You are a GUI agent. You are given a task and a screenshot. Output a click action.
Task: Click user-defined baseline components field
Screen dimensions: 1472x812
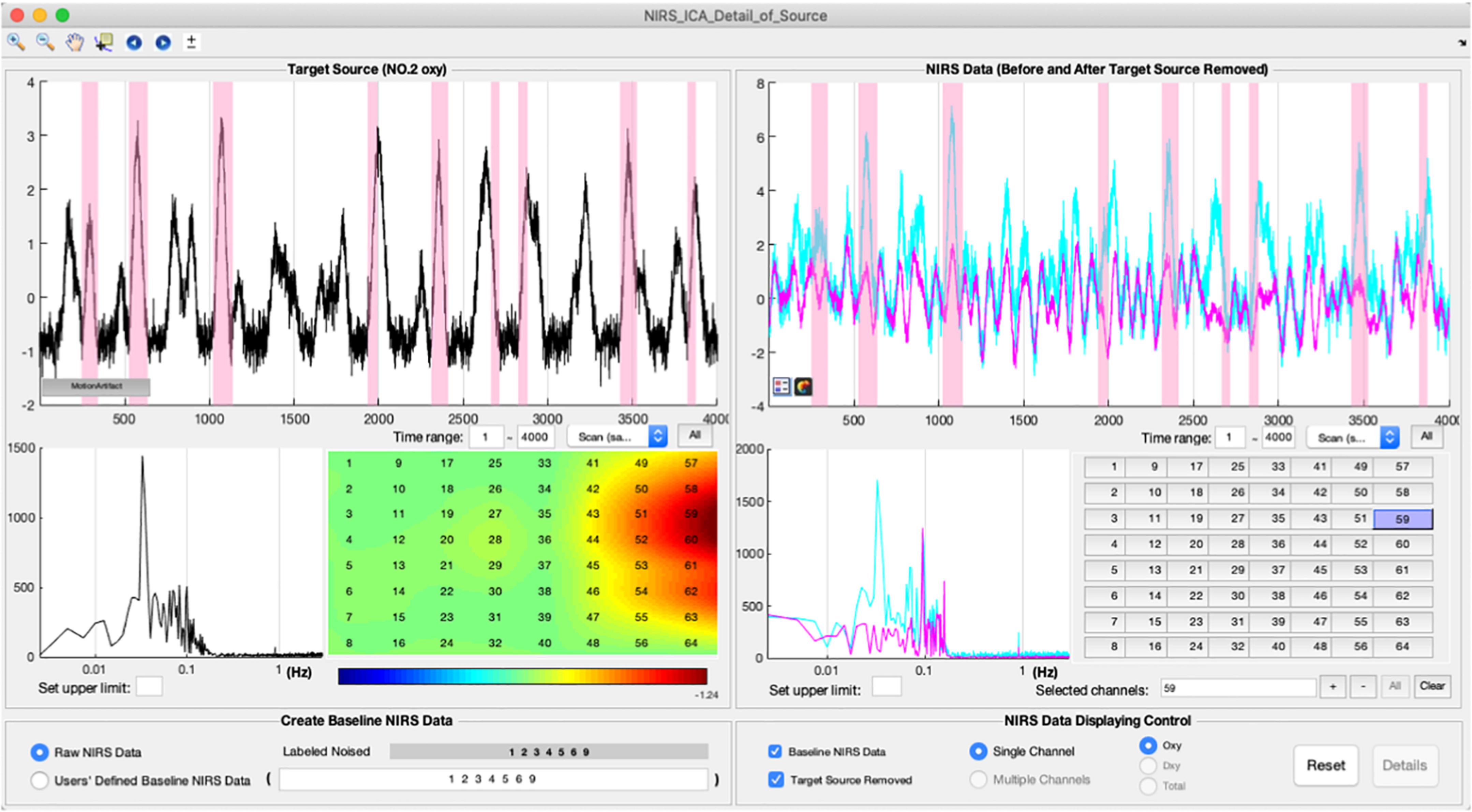click(x=493, y=779)
